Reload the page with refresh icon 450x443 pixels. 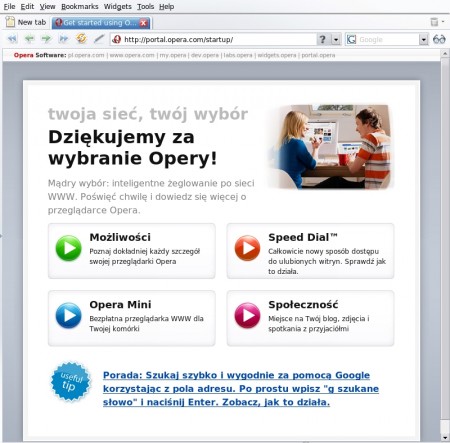tap(81, 39)
